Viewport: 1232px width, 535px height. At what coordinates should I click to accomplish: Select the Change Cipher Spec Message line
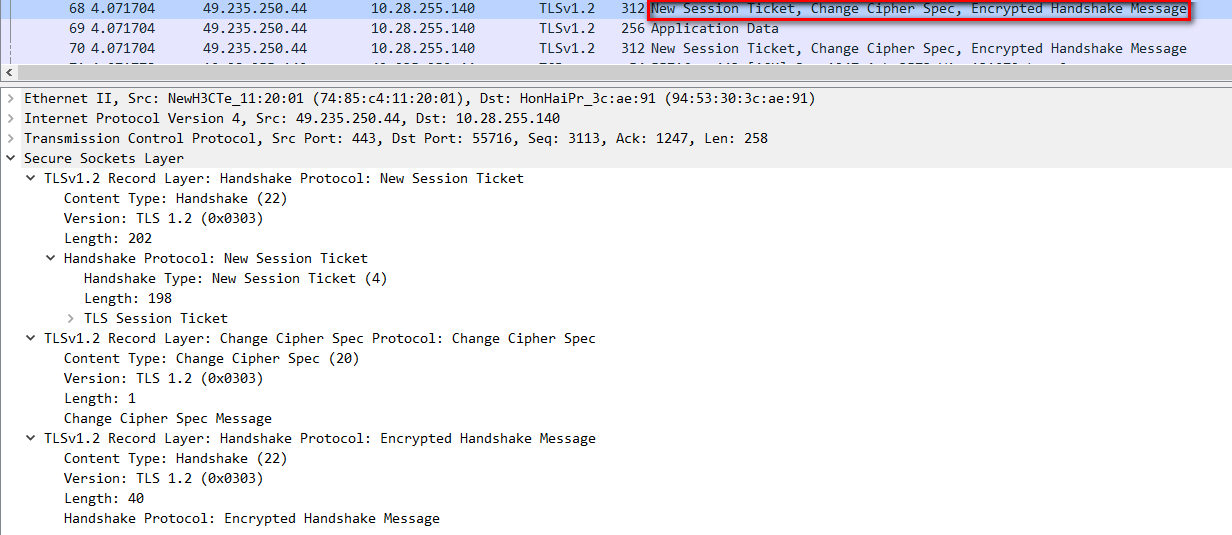pos(167,418)
